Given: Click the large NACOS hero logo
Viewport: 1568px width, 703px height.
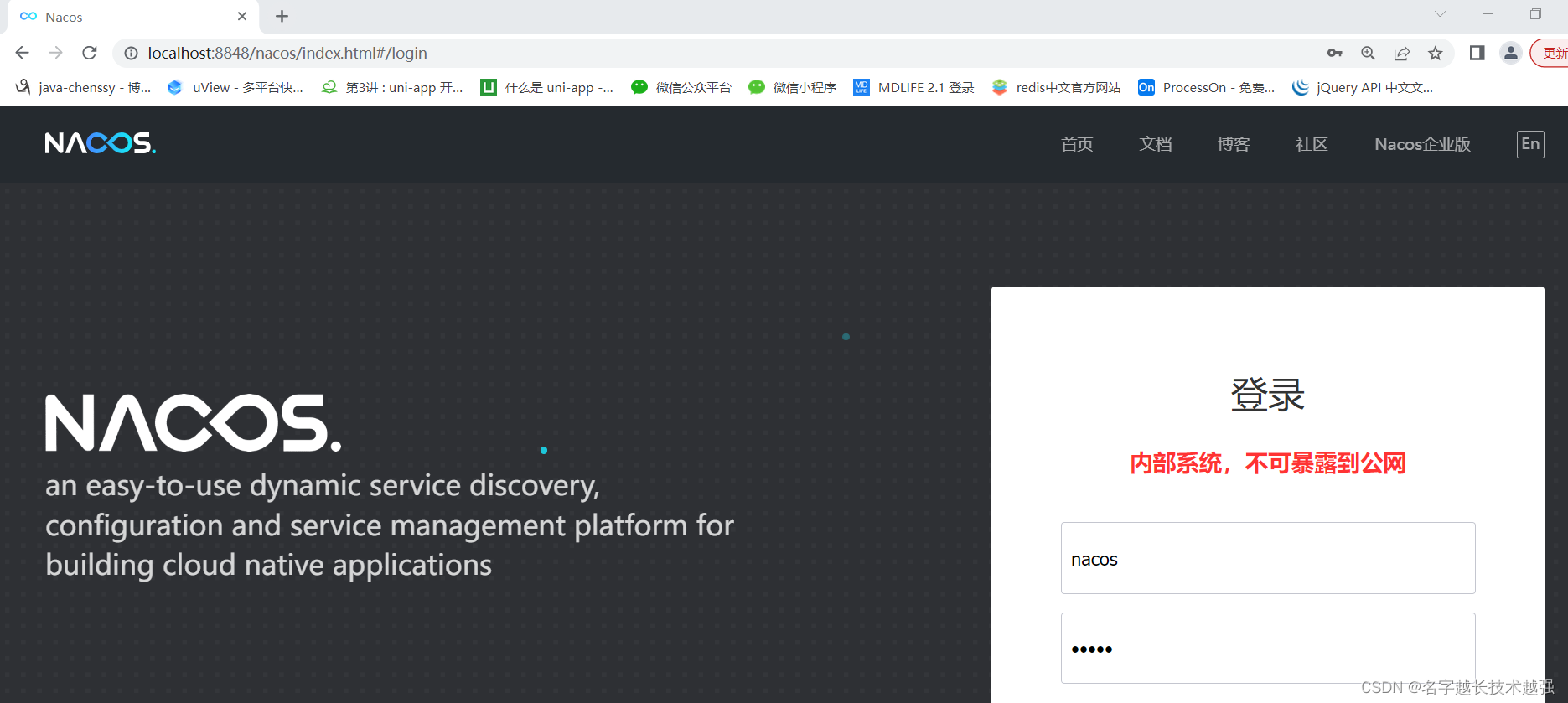Looking at the screenshot, I should pos(194,423).
